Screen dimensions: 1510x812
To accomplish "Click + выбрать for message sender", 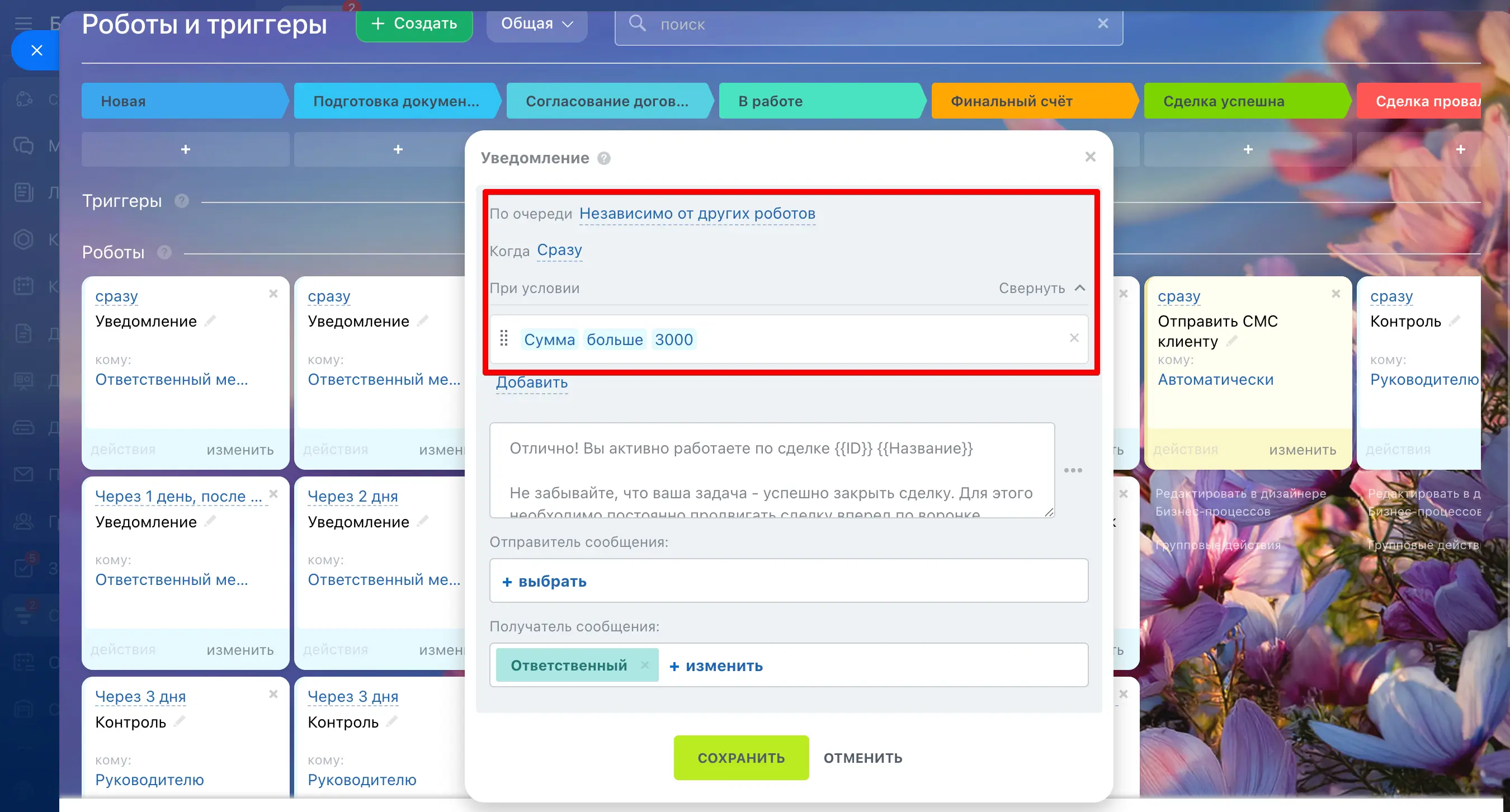I will click(x=545, y=581).
